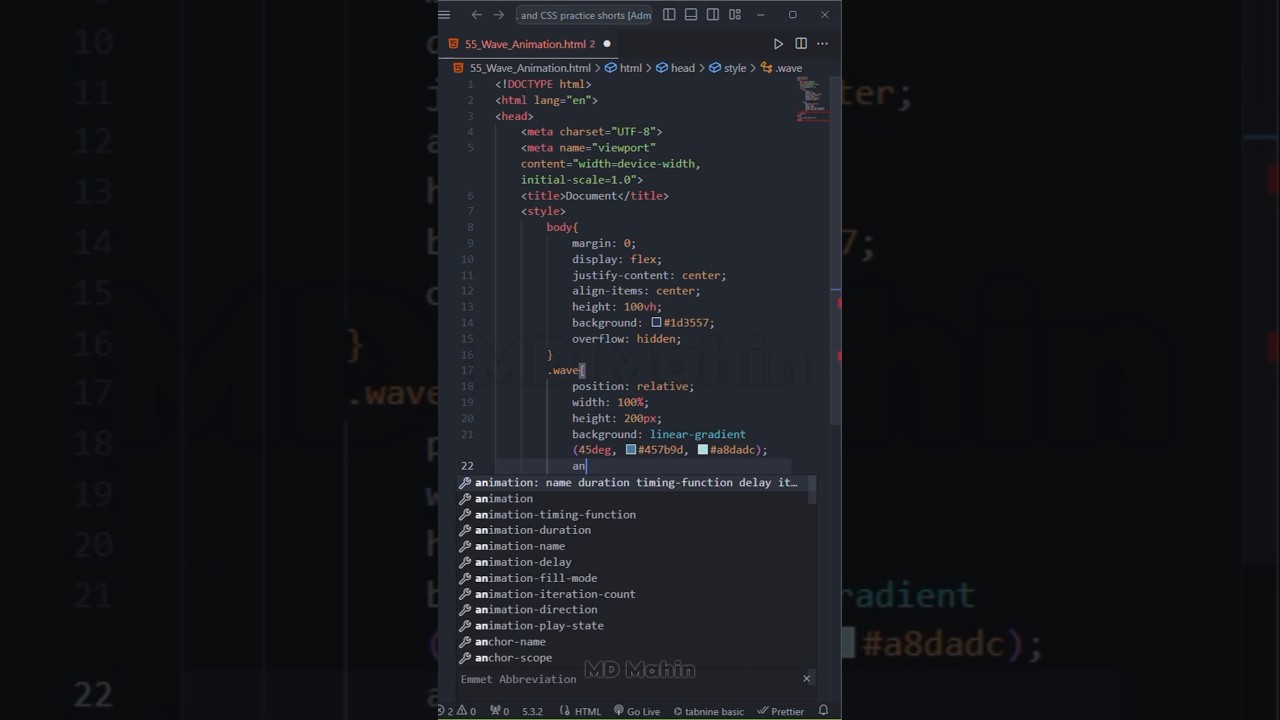
Task: Open Problems via the errors and warnings counter
Action: [457, 712]
